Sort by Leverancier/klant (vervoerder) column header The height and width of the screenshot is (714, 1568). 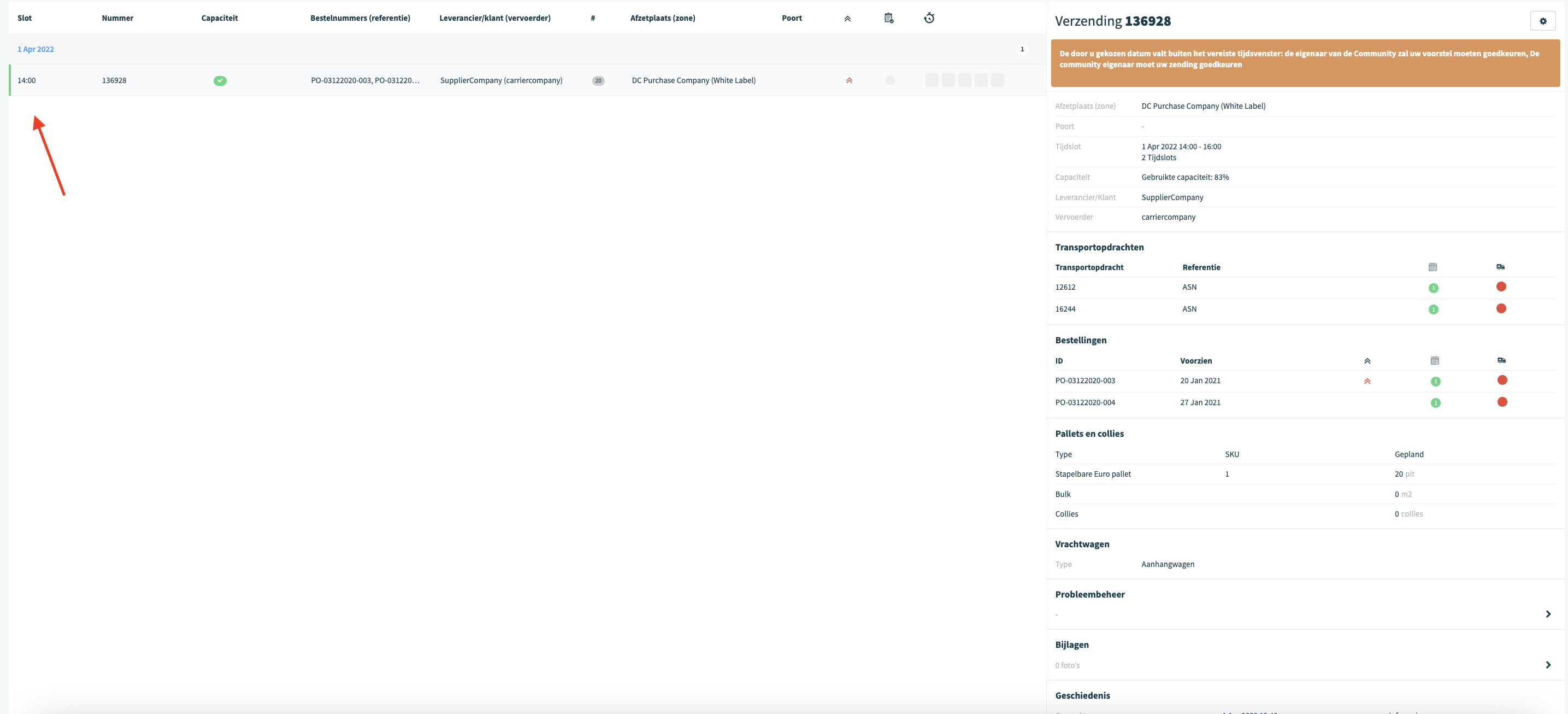tap(495, 18)
